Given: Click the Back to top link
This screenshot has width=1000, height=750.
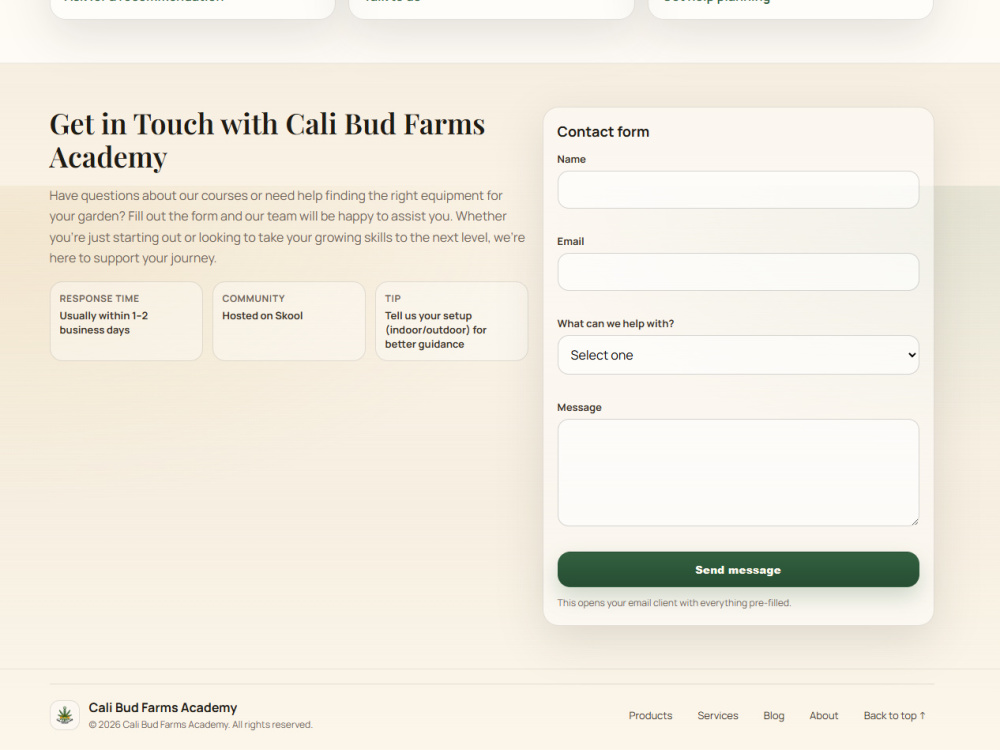Looking at the screenshot, I should pyautogui.click(x=894, y=716).
